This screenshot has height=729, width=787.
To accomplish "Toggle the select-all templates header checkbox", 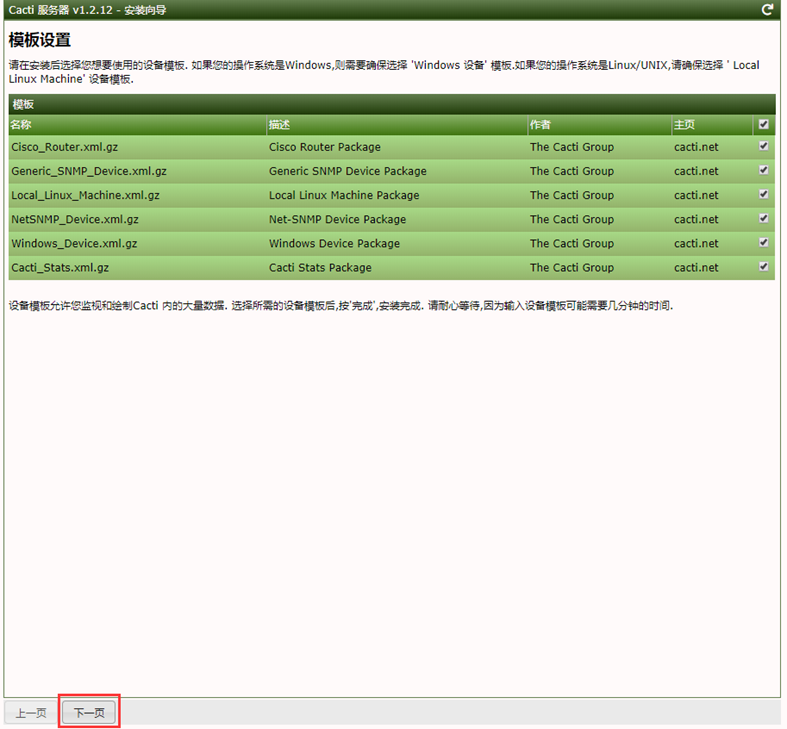I will pyautogui.click(x=763, y=124).
